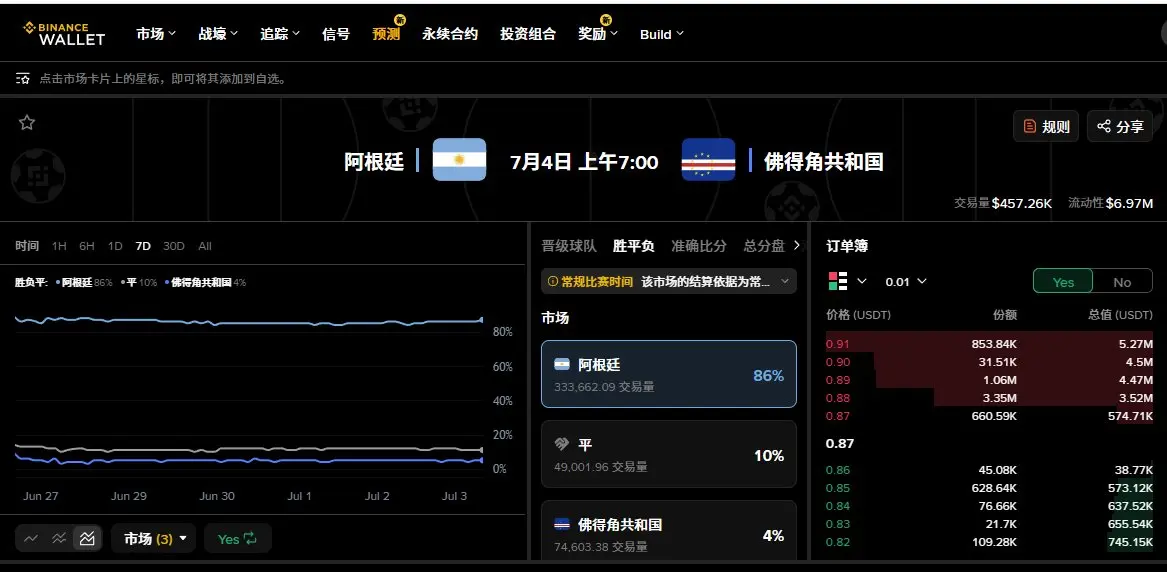The width and height of the screenshot is (1167, 572).
Task: Set chart time range to 1H
Action: tap(59, 245)
